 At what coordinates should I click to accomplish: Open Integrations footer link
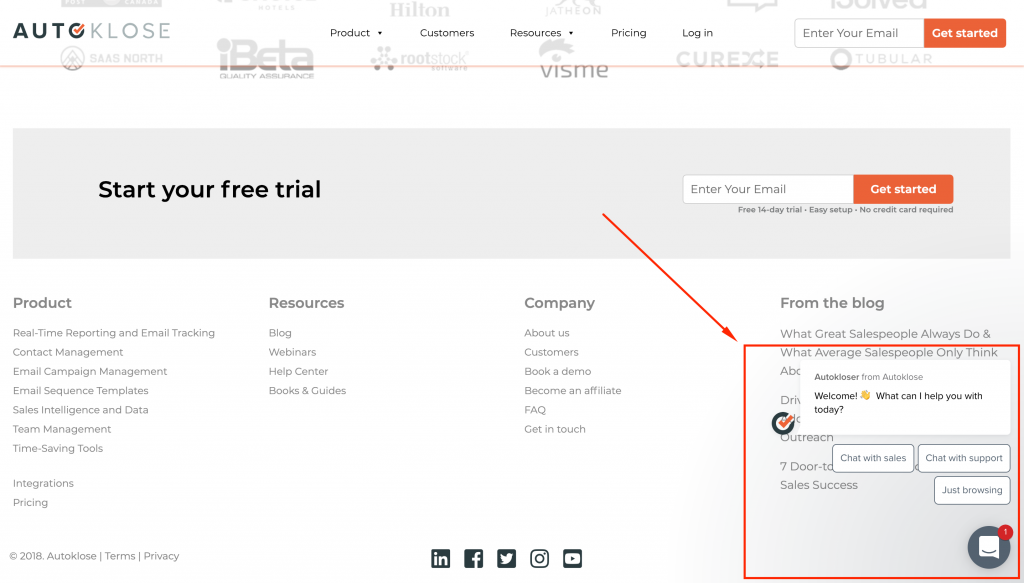(43, 484)
